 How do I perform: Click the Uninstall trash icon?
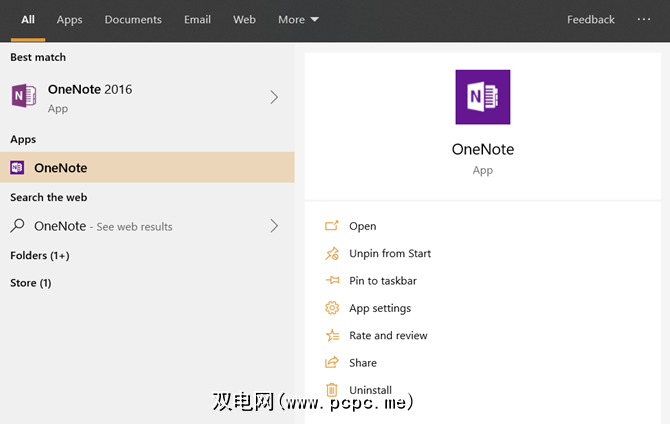point(332,390)
